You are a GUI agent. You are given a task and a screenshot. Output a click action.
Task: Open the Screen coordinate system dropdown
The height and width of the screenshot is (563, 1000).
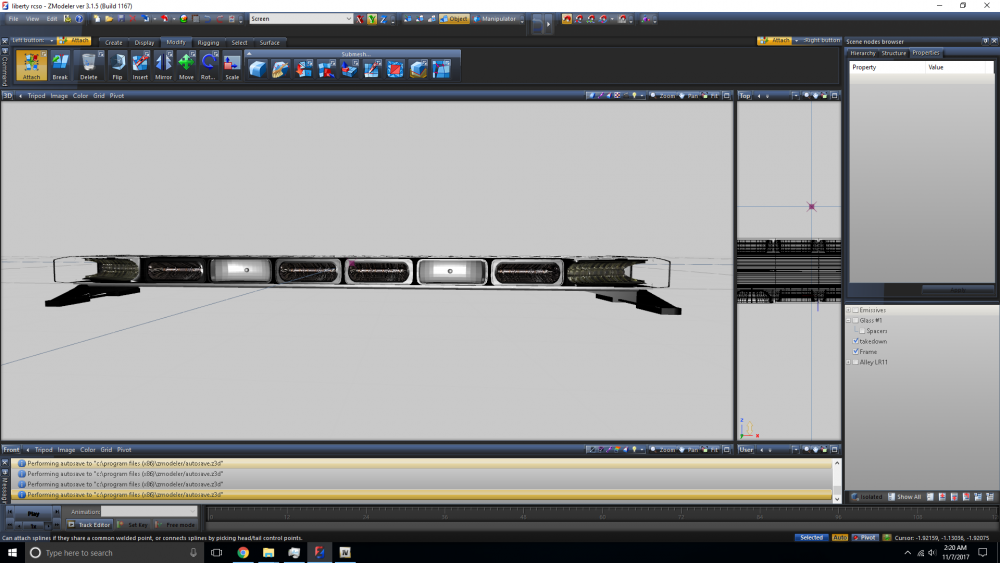[x=347, y=19]
